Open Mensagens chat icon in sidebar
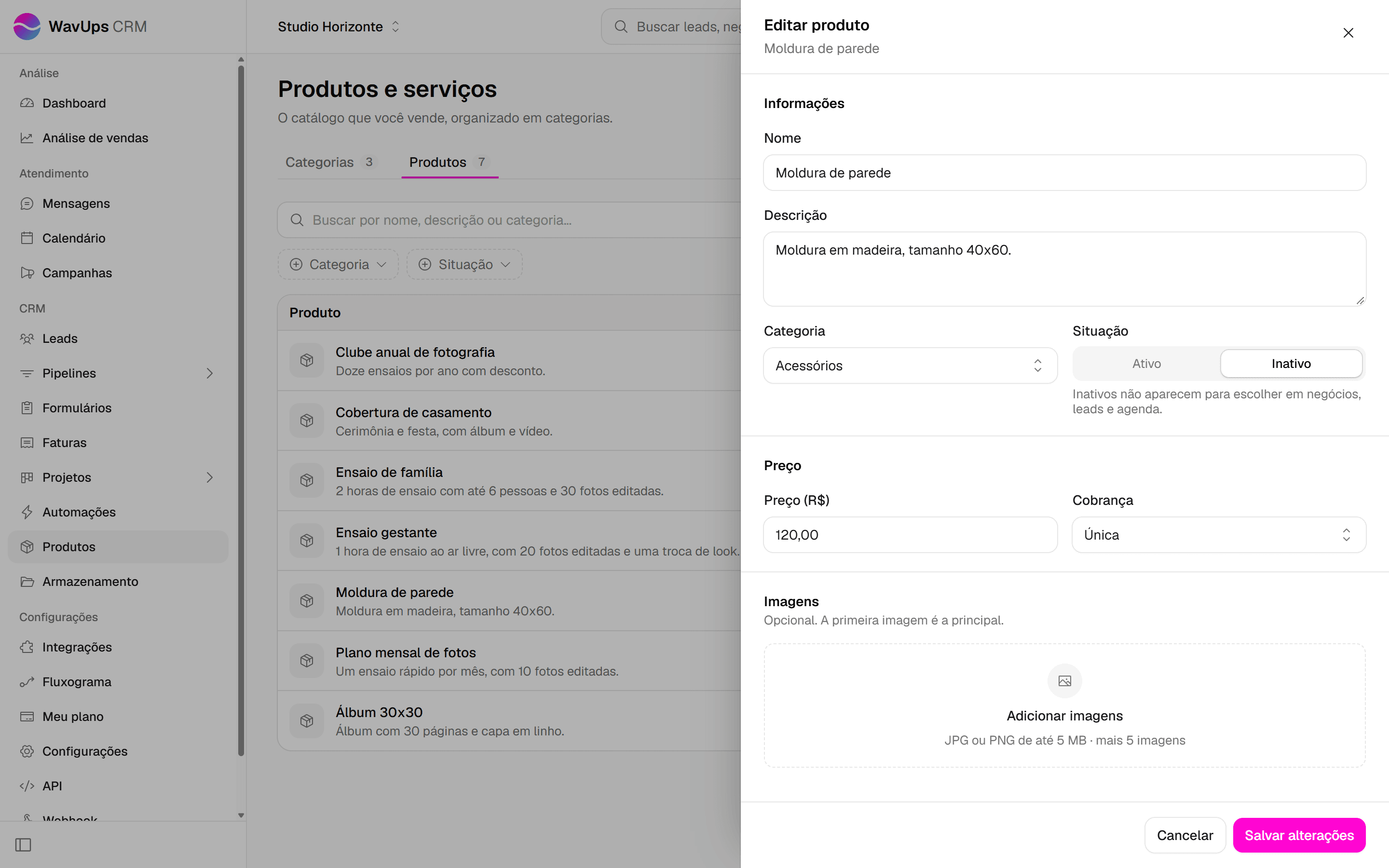Viewport: 1389px width, 868px height. click(27, 203)
